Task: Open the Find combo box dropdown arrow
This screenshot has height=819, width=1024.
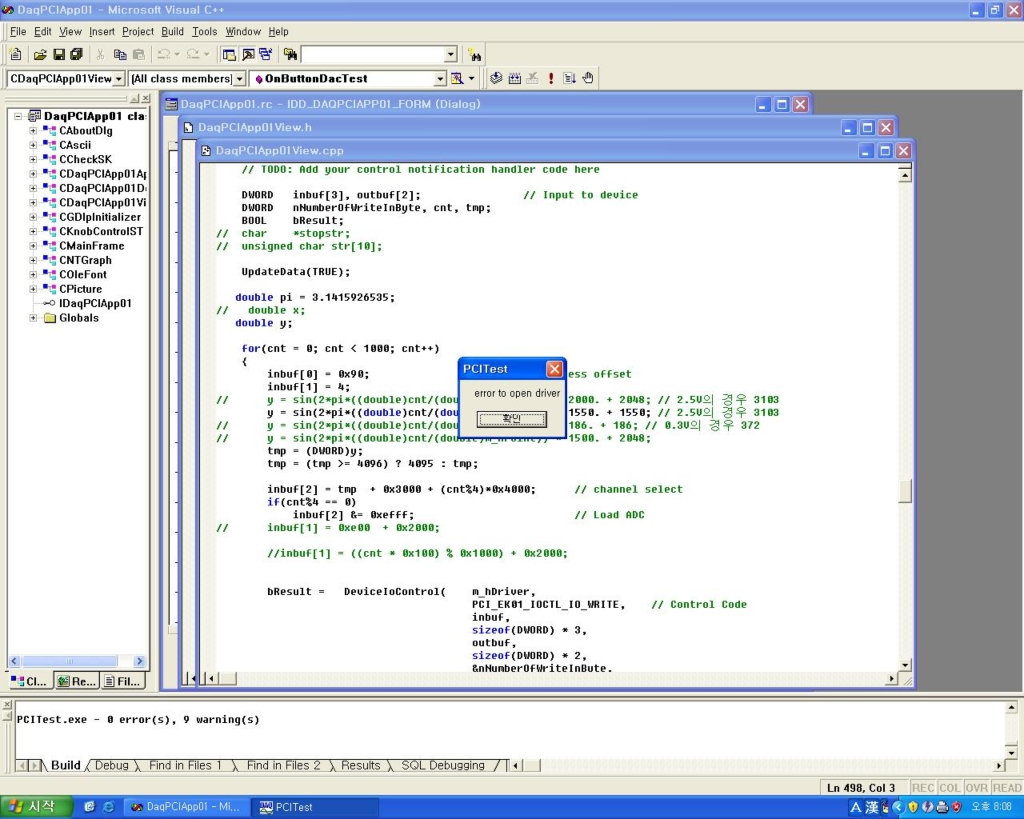Action: pyautogui.click(x=451, y=55)
